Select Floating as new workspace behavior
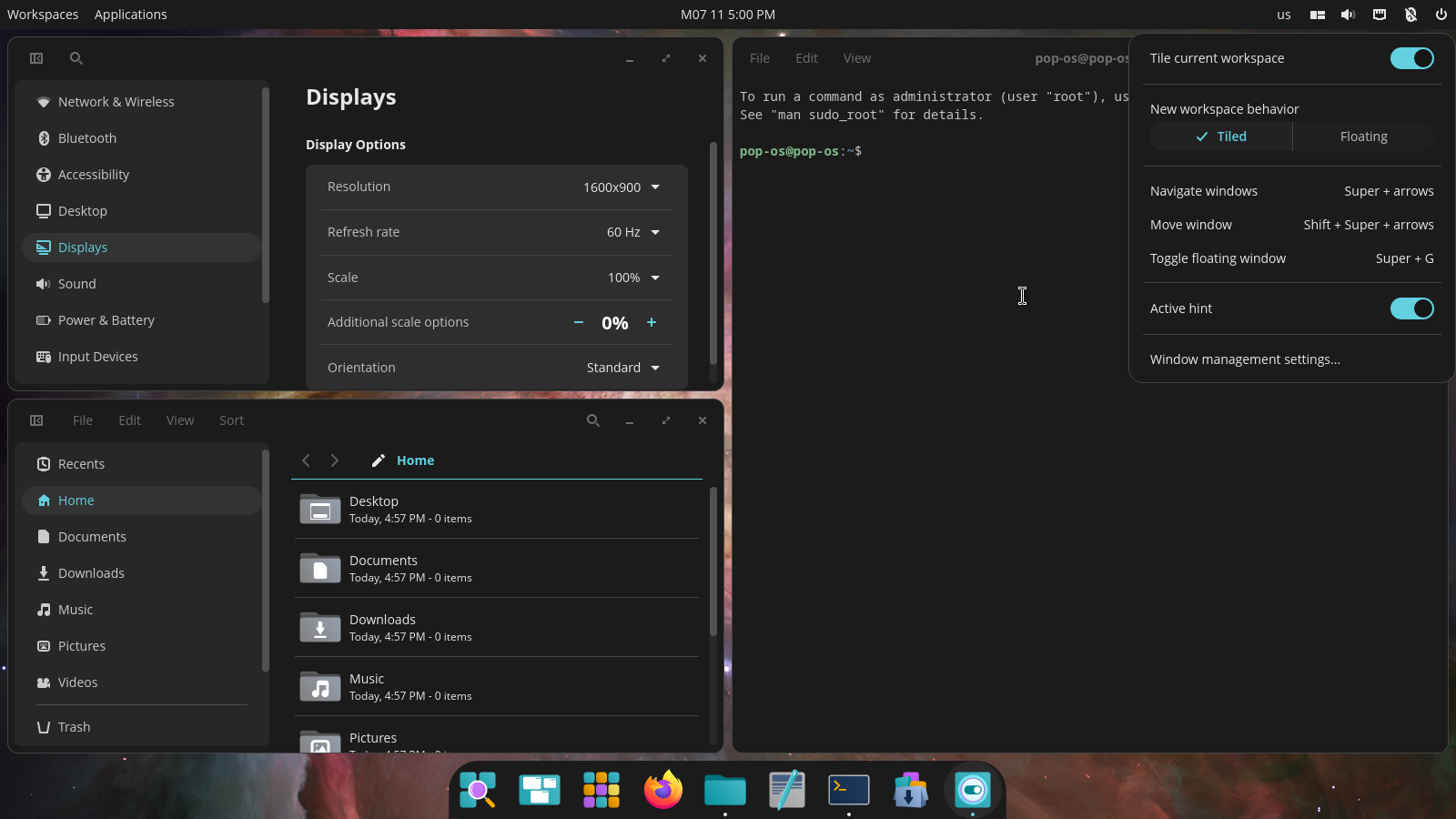The width and height of the screenshot is (1456, 819). pyautogui.click(x=1362, y=136)
